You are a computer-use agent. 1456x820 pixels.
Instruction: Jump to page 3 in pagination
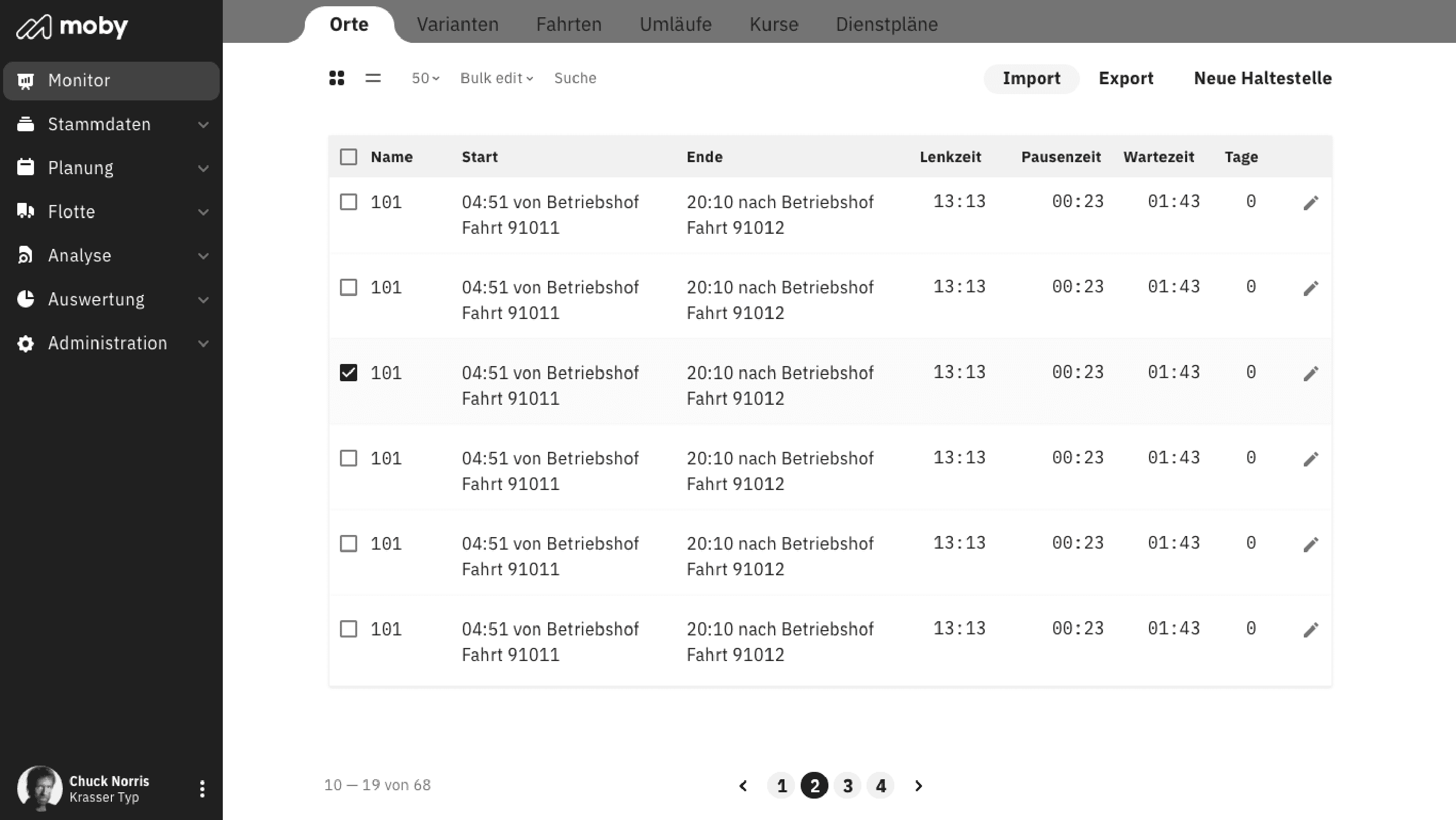coord(847,785)
